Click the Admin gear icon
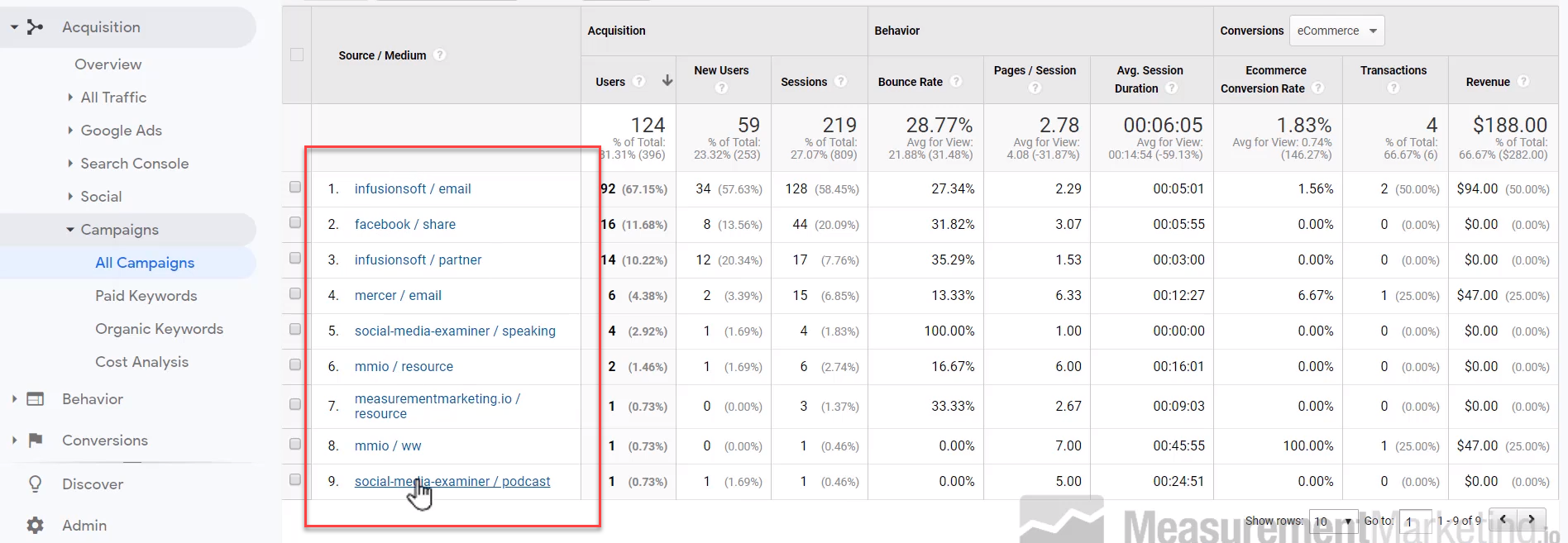The width and height of the screenshot is (1568, 543). (36, 526)
